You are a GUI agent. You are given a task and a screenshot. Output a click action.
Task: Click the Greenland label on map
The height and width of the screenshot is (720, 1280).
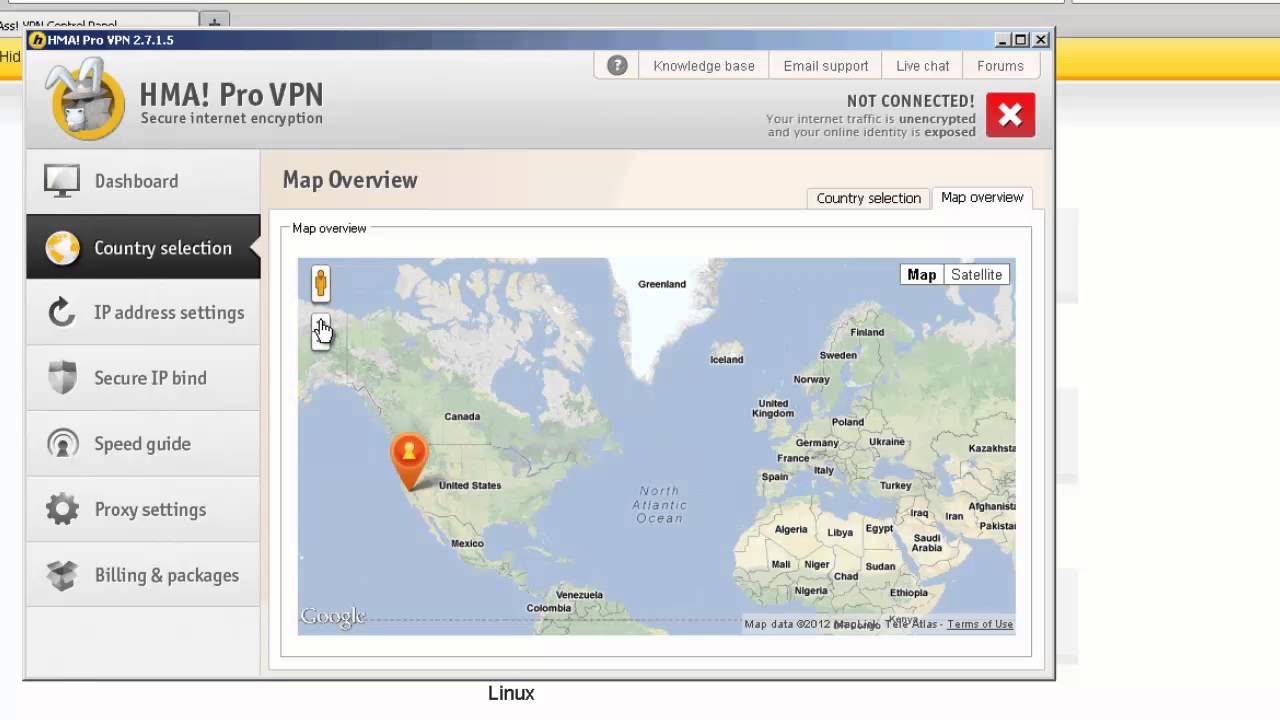(662, 284)
